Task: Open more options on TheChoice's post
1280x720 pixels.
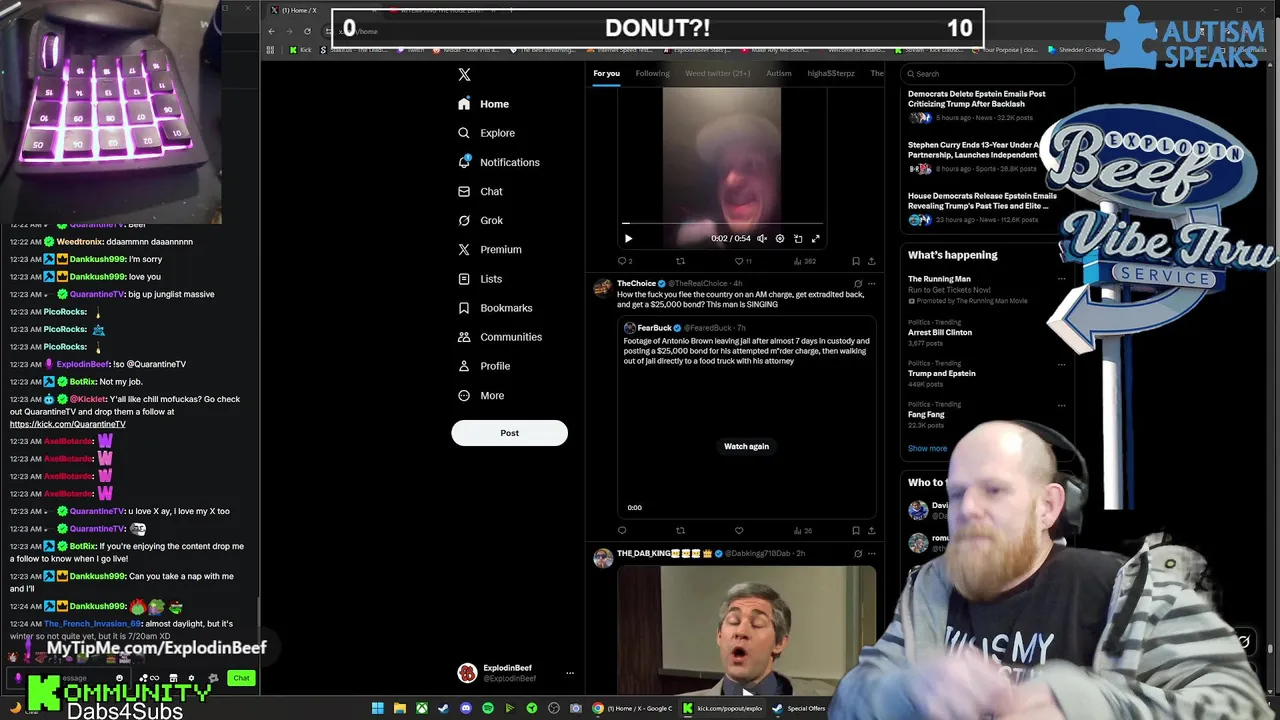Action: (x=871, y=284)
